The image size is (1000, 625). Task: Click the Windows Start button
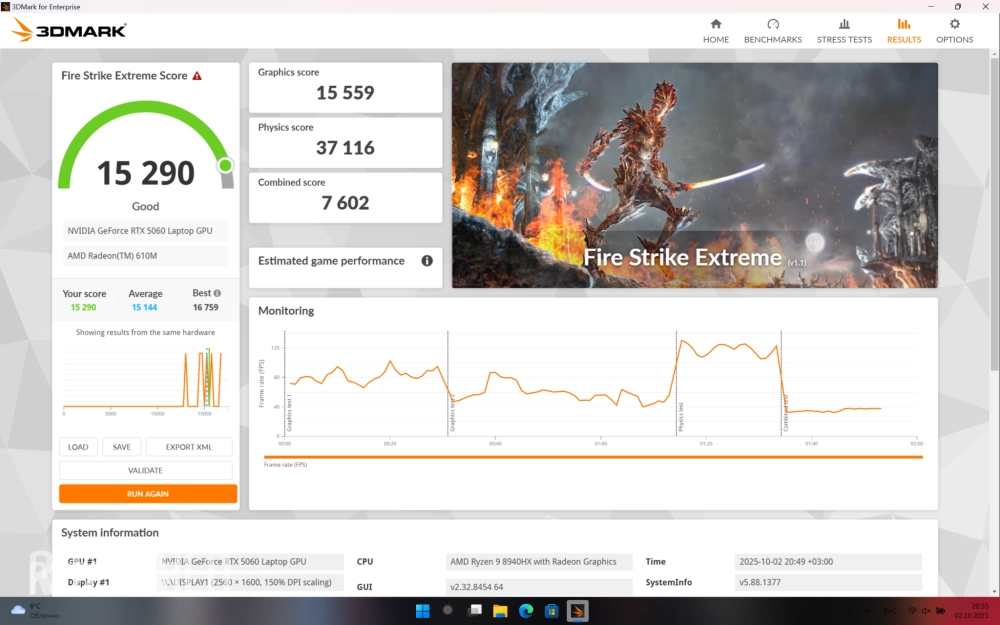coord(422,611)
